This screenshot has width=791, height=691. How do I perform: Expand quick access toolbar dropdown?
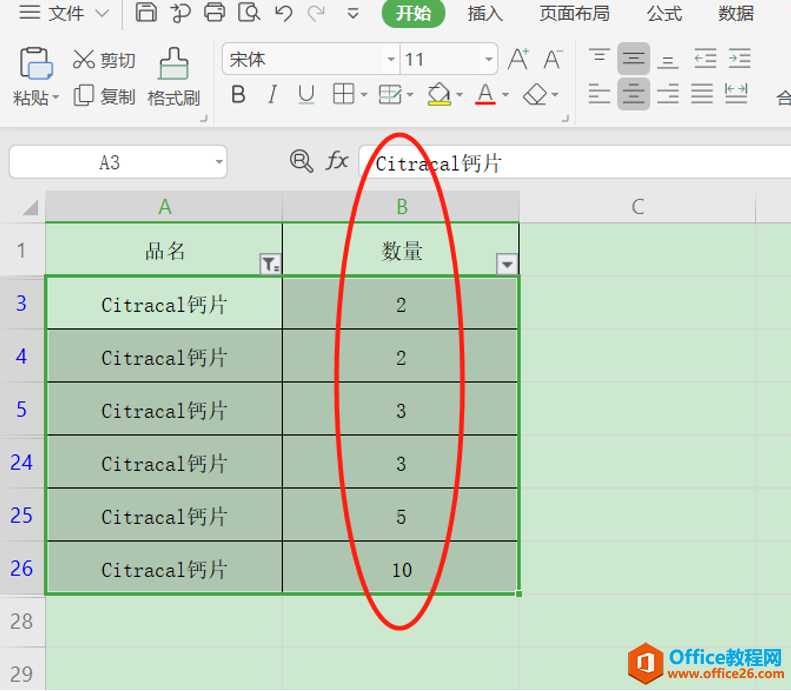[353, 14]
